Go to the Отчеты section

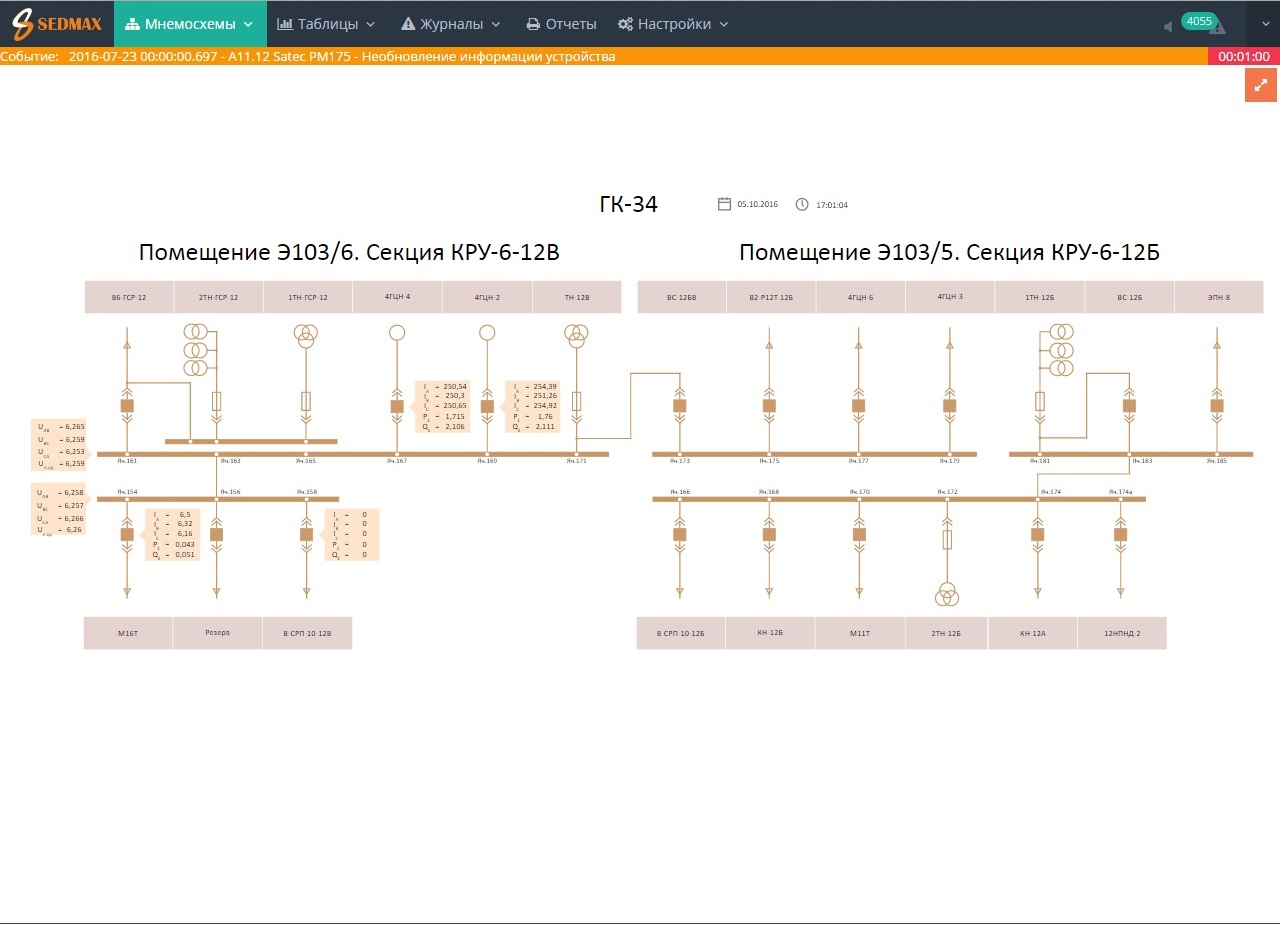[x=562, y=24]
